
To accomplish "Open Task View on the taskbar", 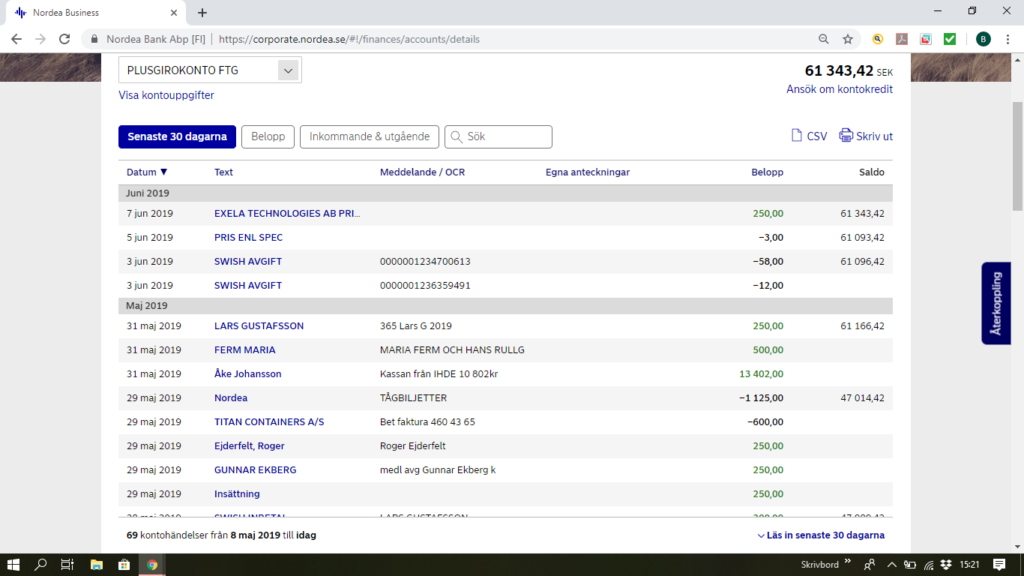I will (67, 565).
